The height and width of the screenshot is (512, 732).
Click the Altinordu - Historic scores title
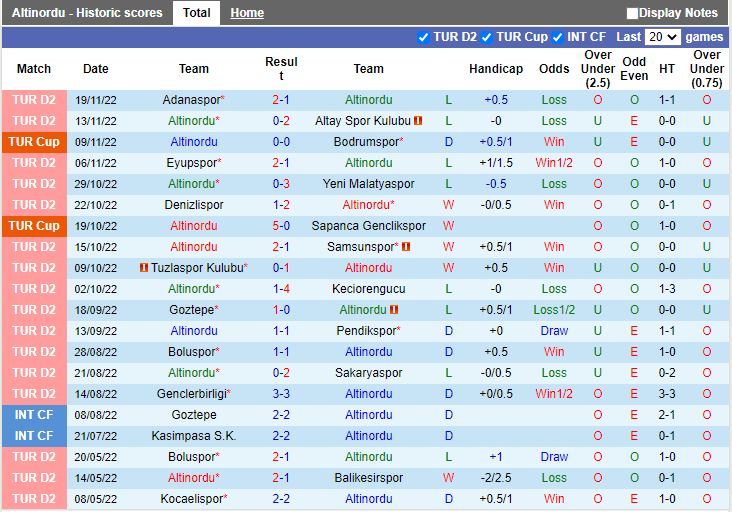click(87, 13)
